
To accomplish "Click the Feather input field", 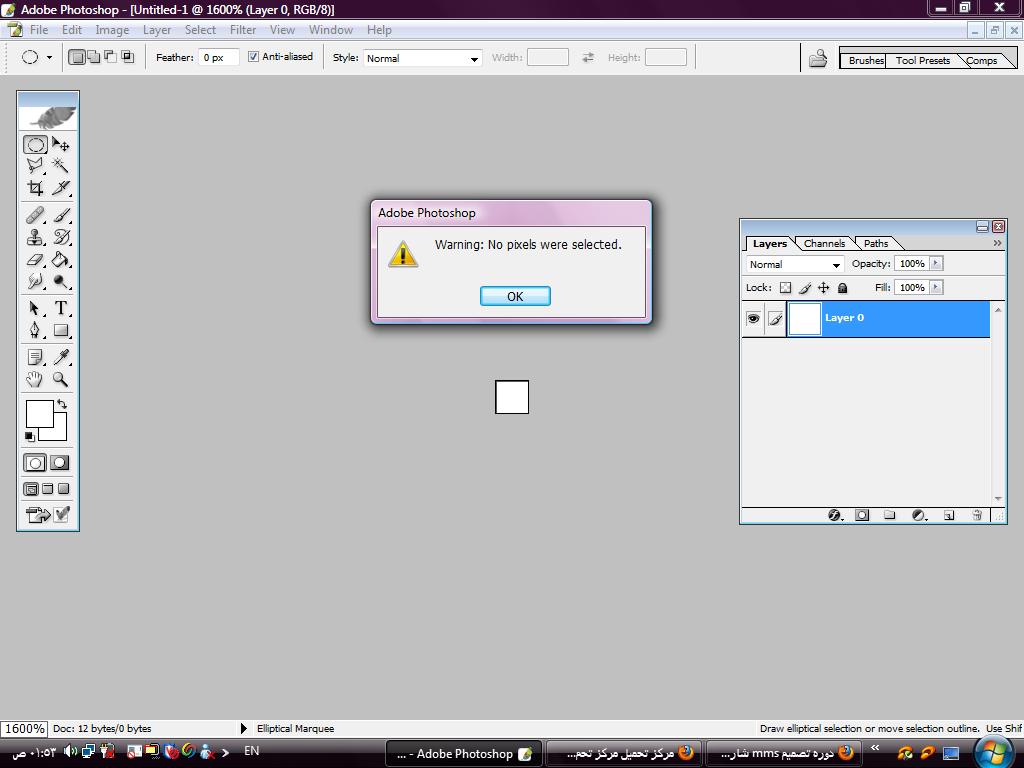I will pyautogui.click(x=218, y=58).
